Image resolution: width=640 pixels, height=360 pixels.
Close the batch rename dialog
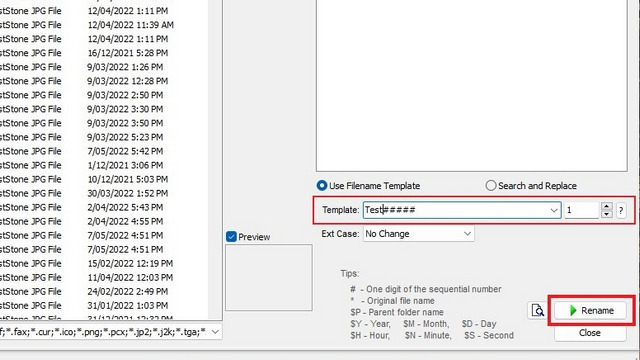click(x=590, y=333)
